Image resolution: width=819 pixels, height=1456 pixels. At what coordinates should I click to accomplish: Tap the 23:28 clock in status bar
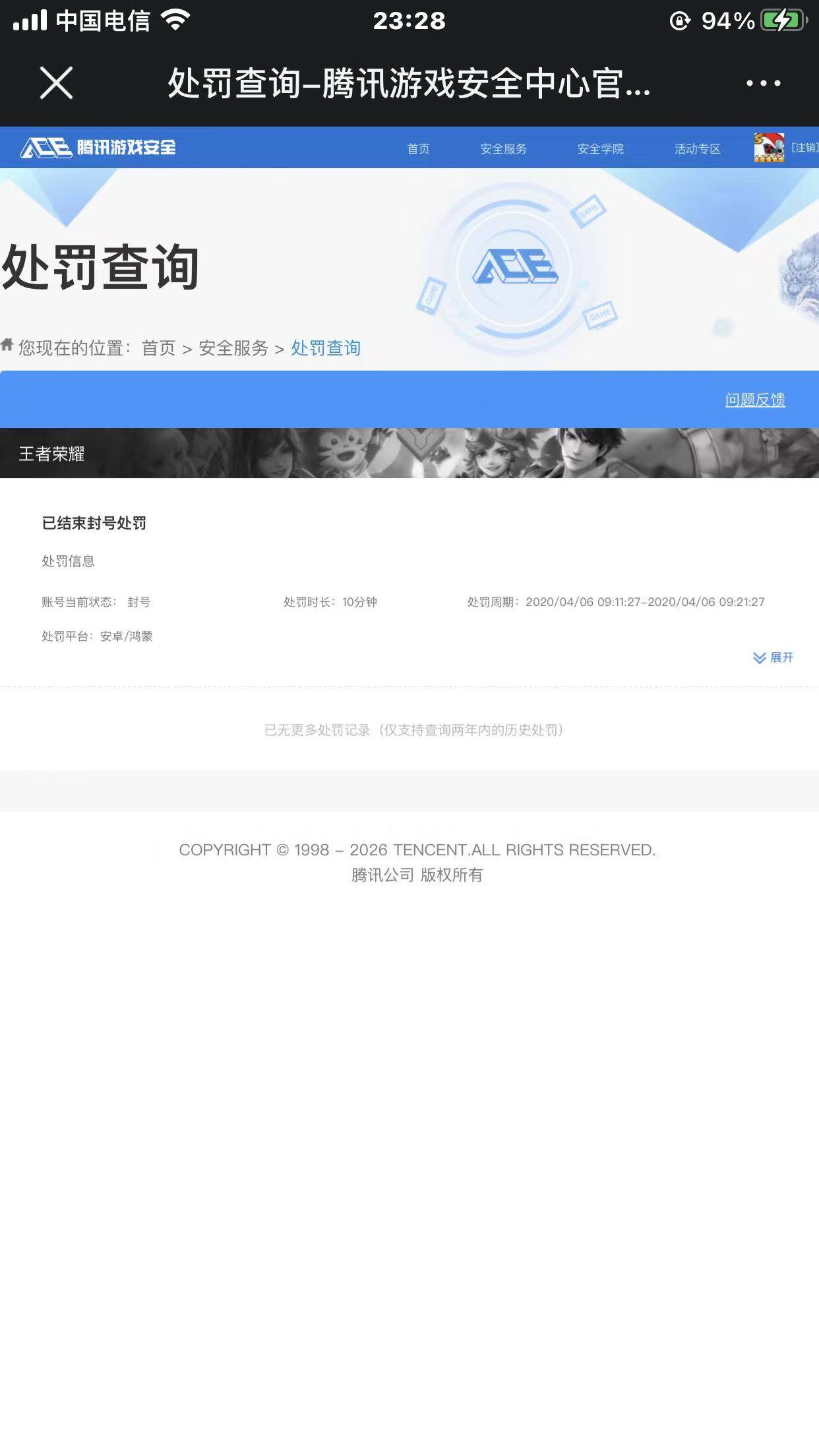pyautogui.click(x=409, y=20)
